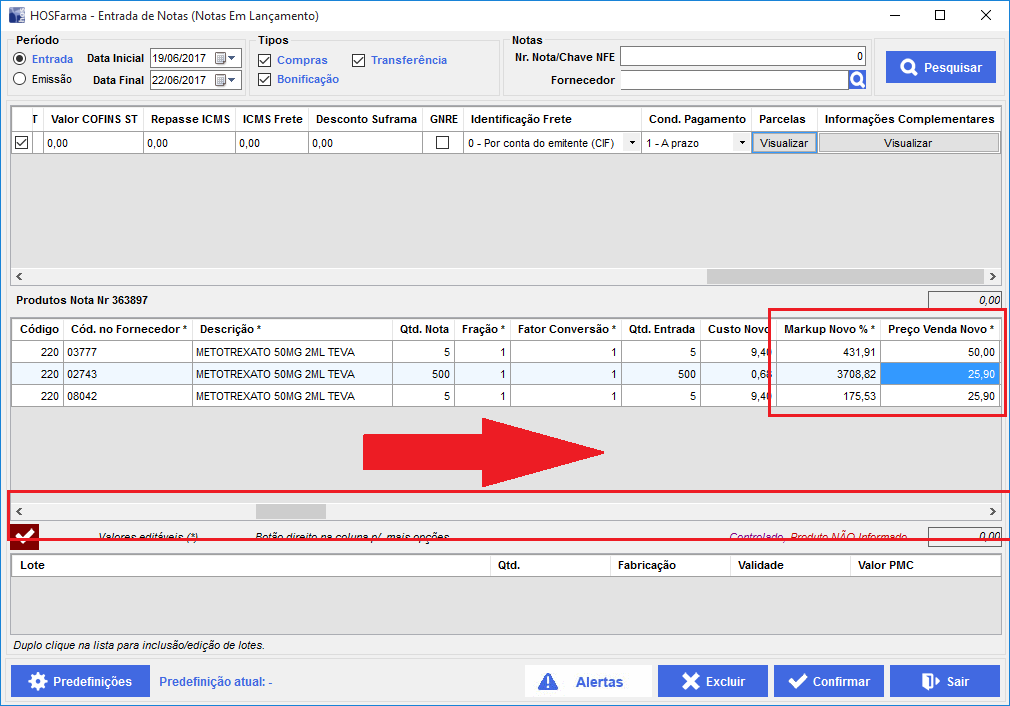Viewport: 1010px width, 706px height.
Task: Click the supplier search magnifier icon
Action: coord(857,80)
